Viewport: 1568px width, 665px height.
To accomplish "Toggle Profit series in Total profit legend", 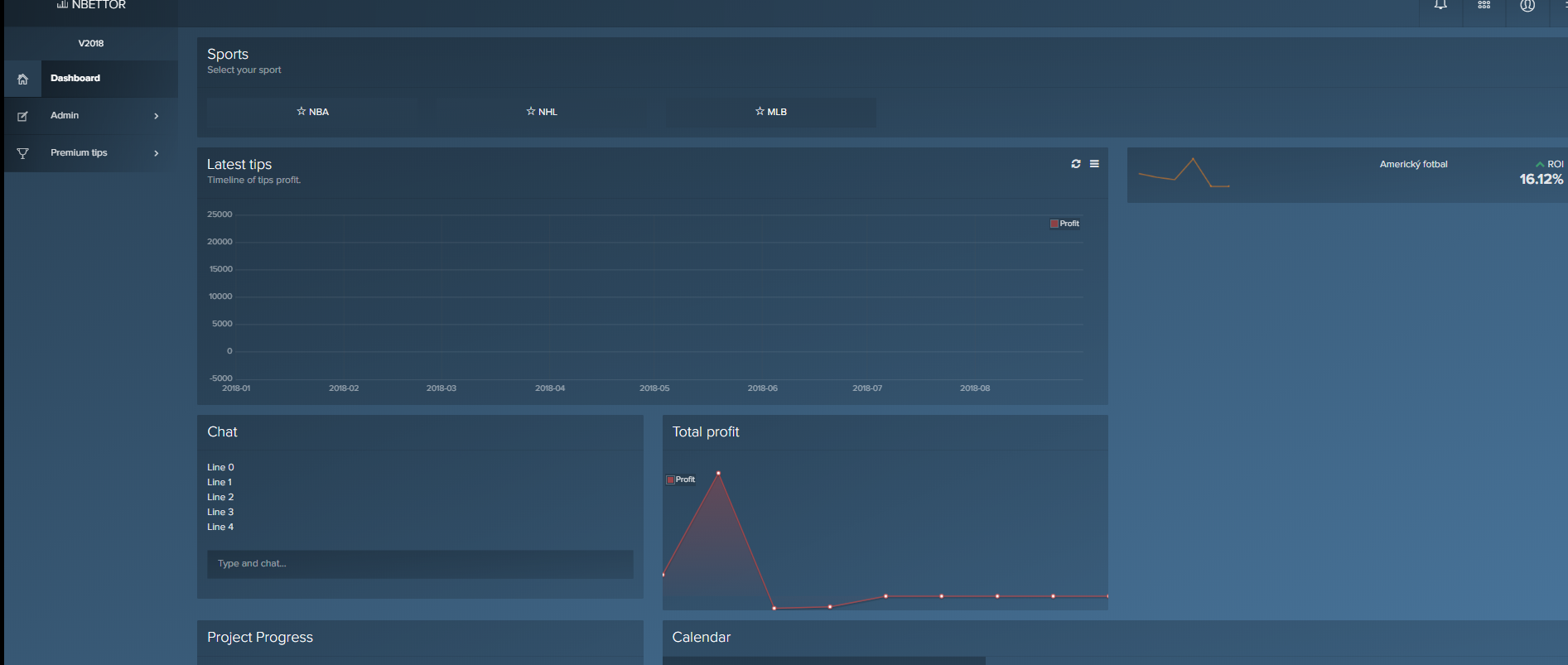I will [x=680, y=479].
